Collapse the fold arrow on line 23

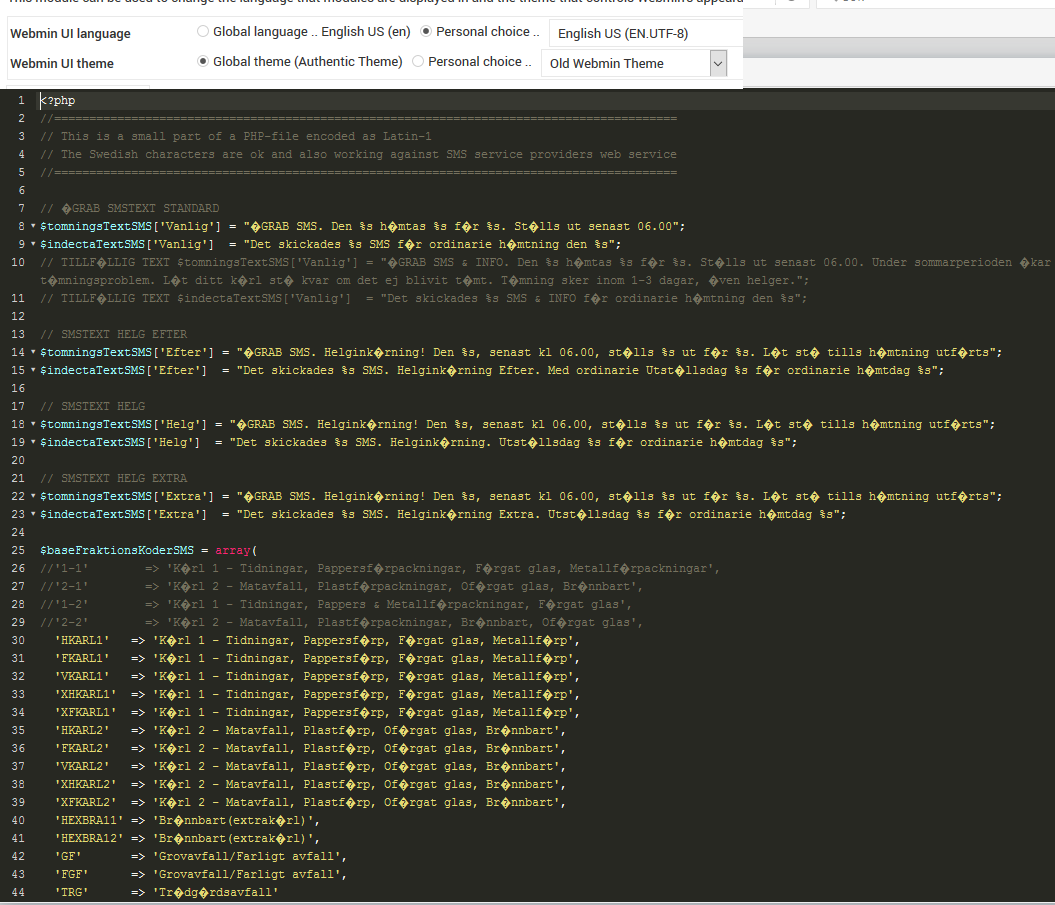(x=33, y=514)
